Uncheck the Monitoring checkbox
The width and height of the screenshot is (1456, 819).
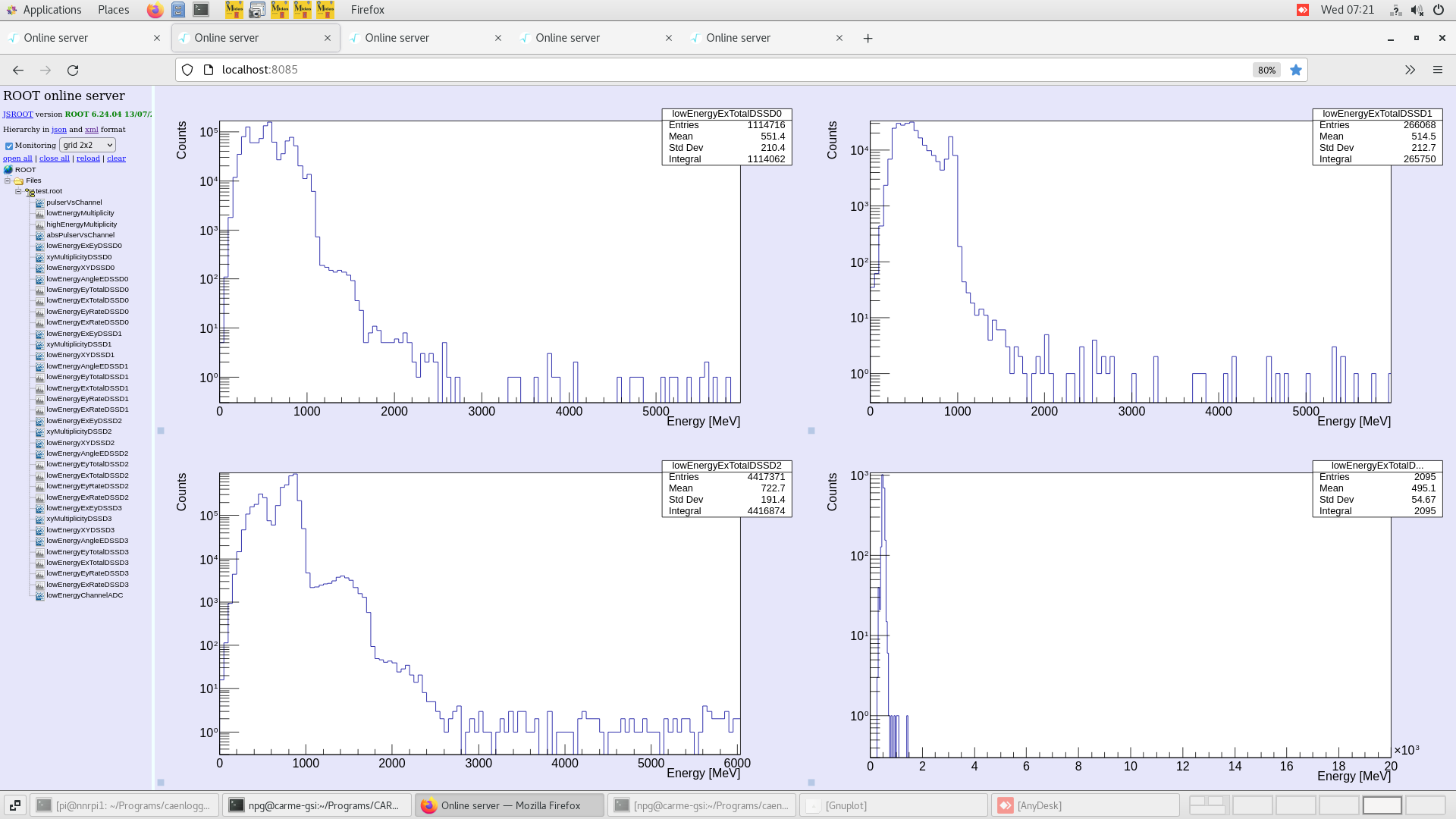pyautogui.click(x=8, y=146)
